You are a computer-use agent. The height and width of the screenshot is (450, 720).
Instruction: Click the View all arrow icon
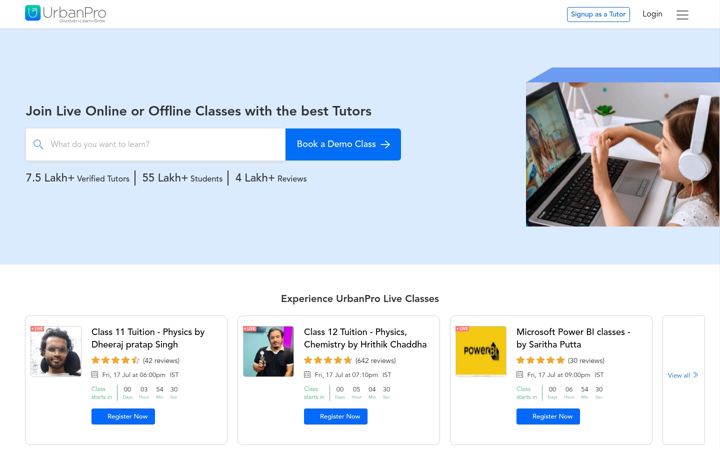click(x=696, y=375)
